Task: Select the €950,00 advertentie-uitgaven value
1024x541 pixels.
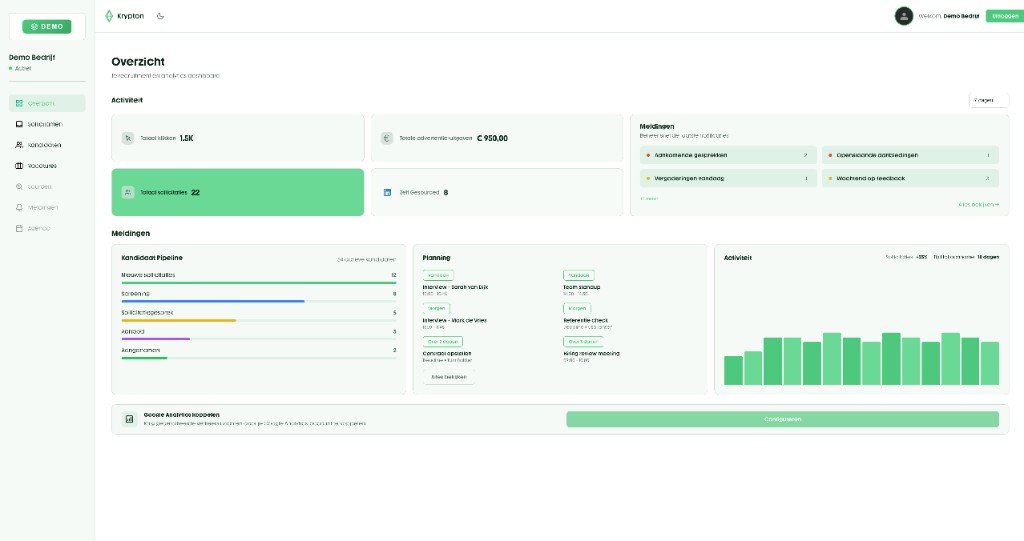Action: coord(492,138)
